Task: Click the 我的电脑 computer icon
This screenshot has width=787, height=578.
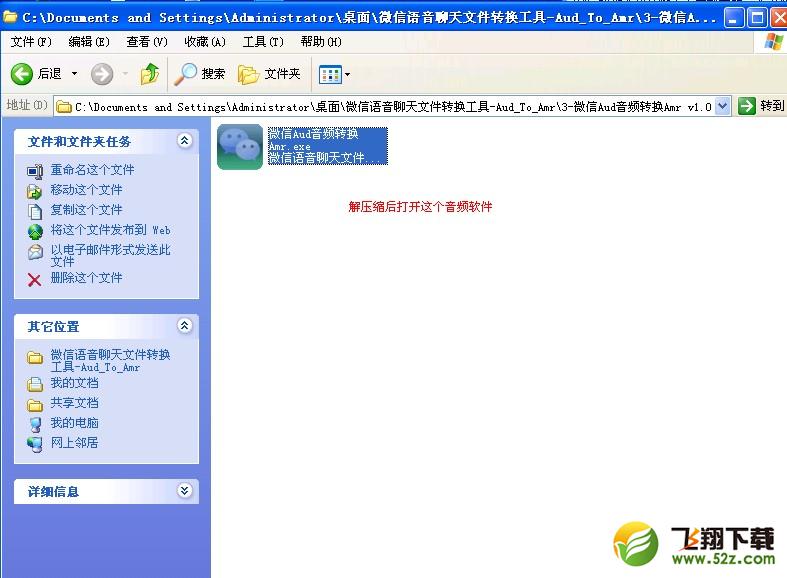Action: pyautogui.click(x=35, y=424)
